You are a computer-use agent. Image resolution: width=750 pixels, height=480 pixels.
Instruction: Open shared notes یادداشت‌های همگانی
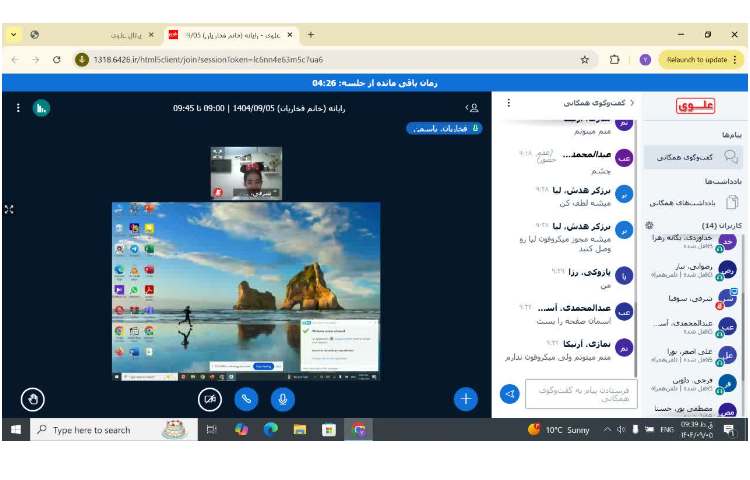[x=693, y=202]
